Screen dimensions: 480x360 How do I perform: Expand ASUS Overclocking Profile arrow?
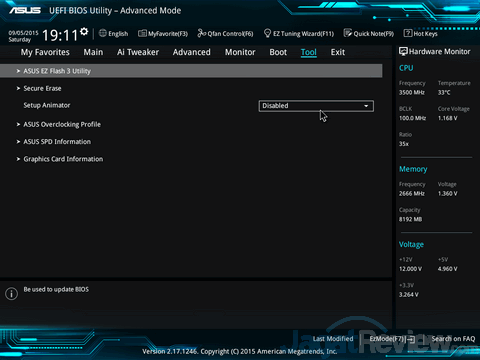[18, 124]
